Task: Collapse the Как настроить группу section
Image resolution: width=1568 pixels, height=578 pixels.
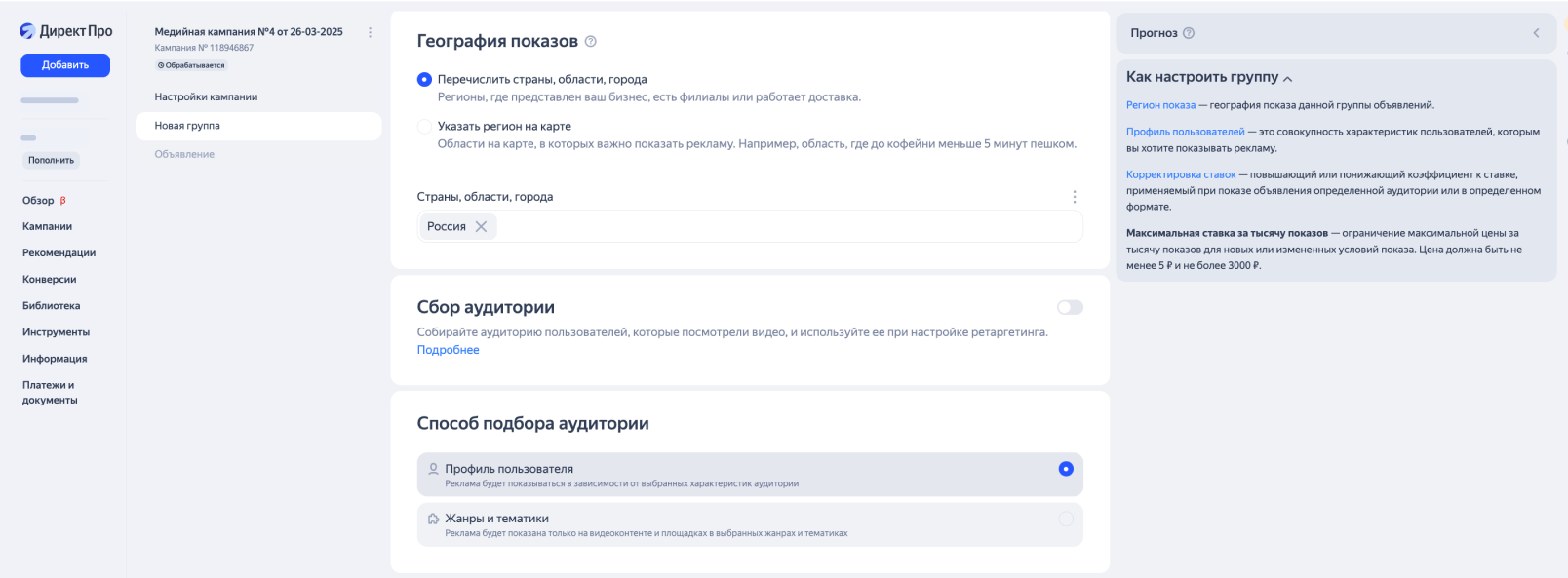Action: pos(1288,78)
